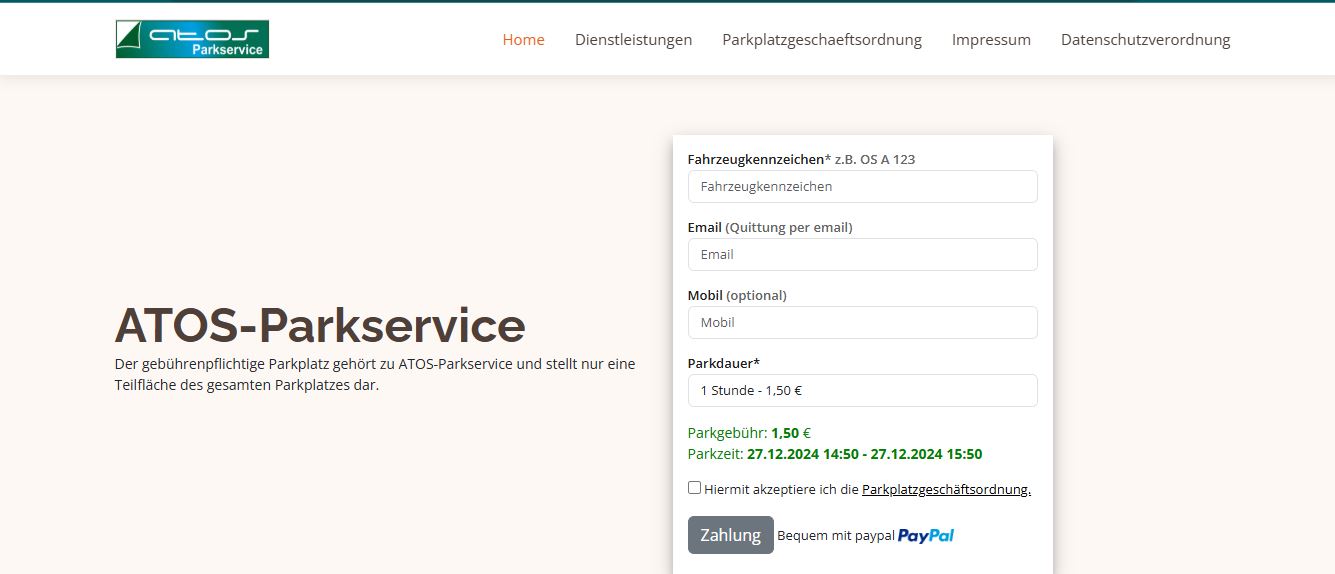
Task: Click the "Email (Quittung per email)" label
Action: coord(769,227)
